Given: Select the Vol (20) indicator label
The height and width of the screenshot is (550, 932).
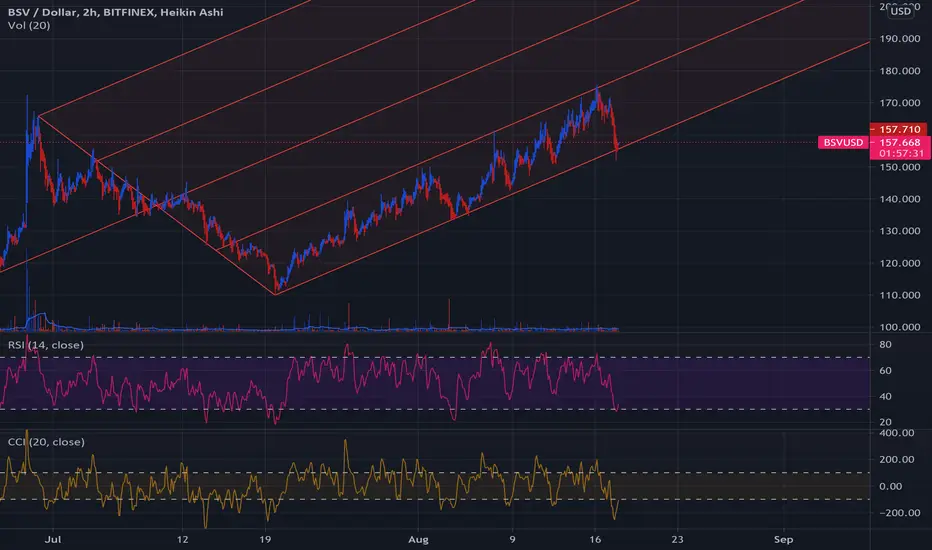Looking at the screenshot, I should tap(29, 26).
